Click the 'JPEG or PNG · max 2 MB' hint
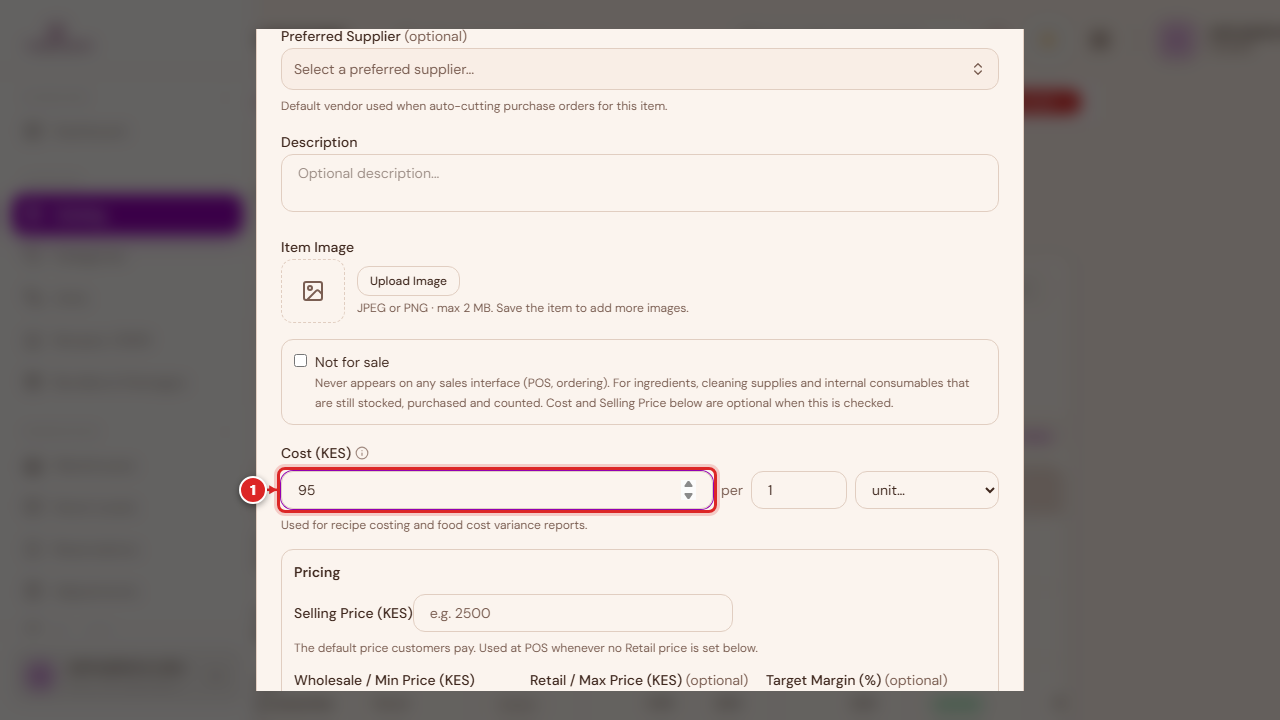 (x=523, y=308)
